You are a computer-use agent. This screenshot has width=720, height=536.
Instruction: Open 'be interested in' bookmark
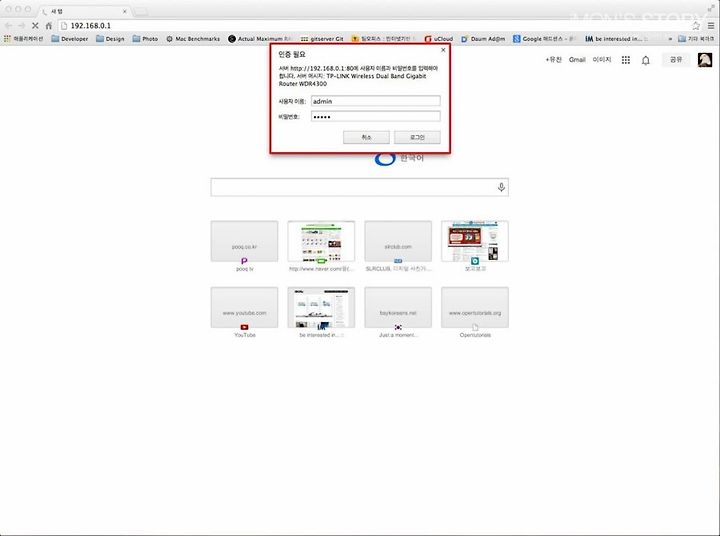pos(616,39)
